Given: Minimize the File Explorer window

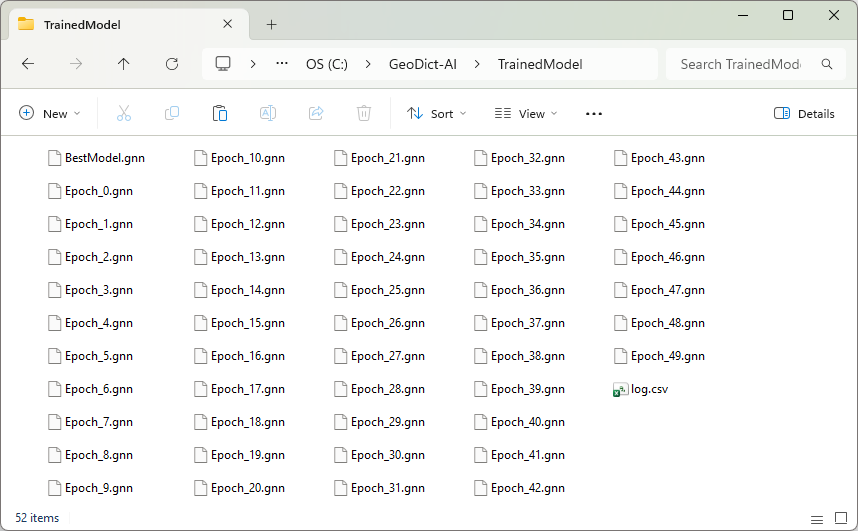Looking at the screenshot, I should (743, 15).
